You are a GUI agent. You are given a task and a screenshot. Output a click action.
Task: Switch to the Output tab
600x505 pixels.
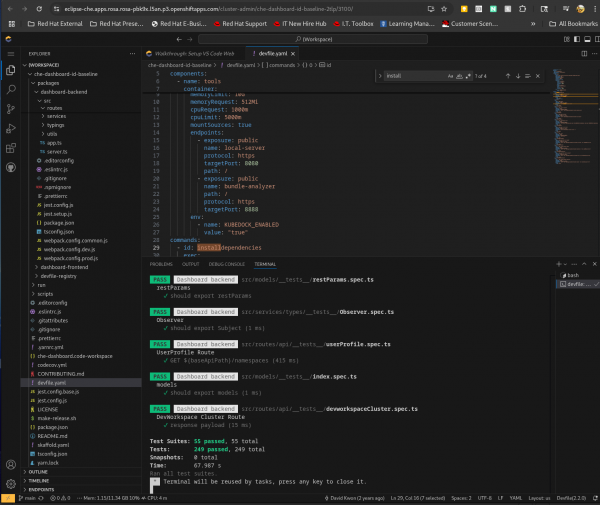pyautogui.click(x=191, y=264)
